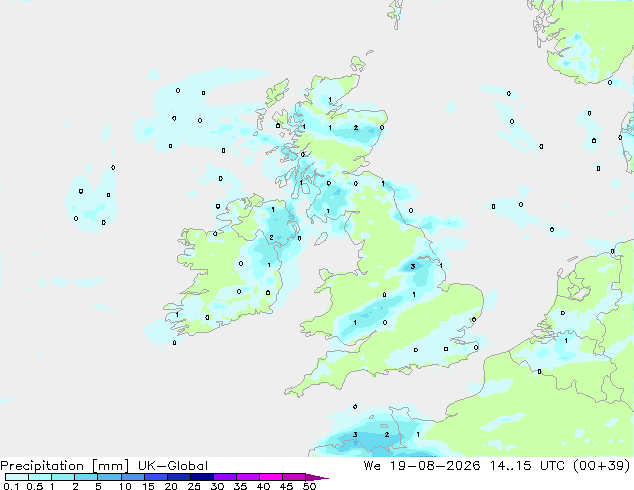This screenshot has height=490, width=634.
Task: Click the 'We 19-08-2026' date text
Action: pyautogui.click(x=422, y=465)
